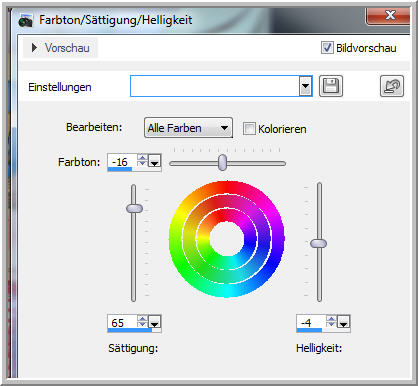Enable the Kolorieren checkbox

click(x=249, y=128)
